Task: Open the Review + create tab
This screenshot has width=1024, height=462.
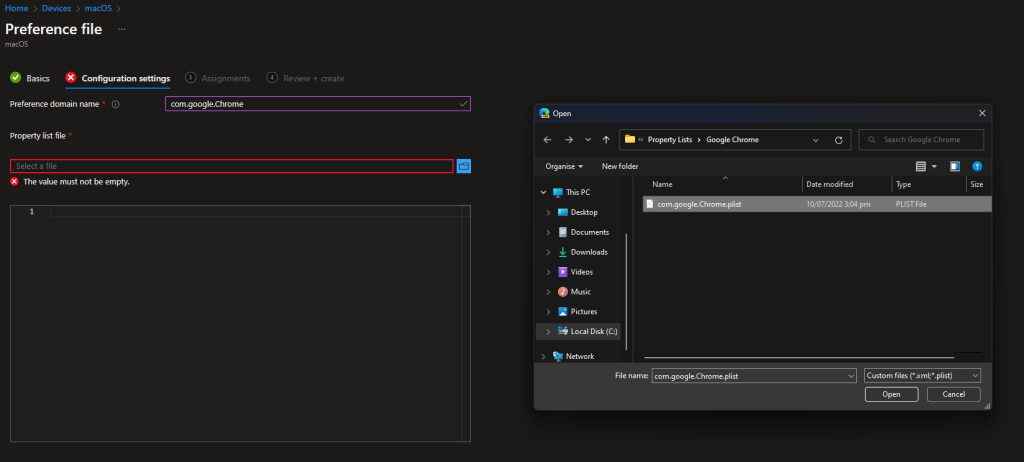Action: pos(306,78)
